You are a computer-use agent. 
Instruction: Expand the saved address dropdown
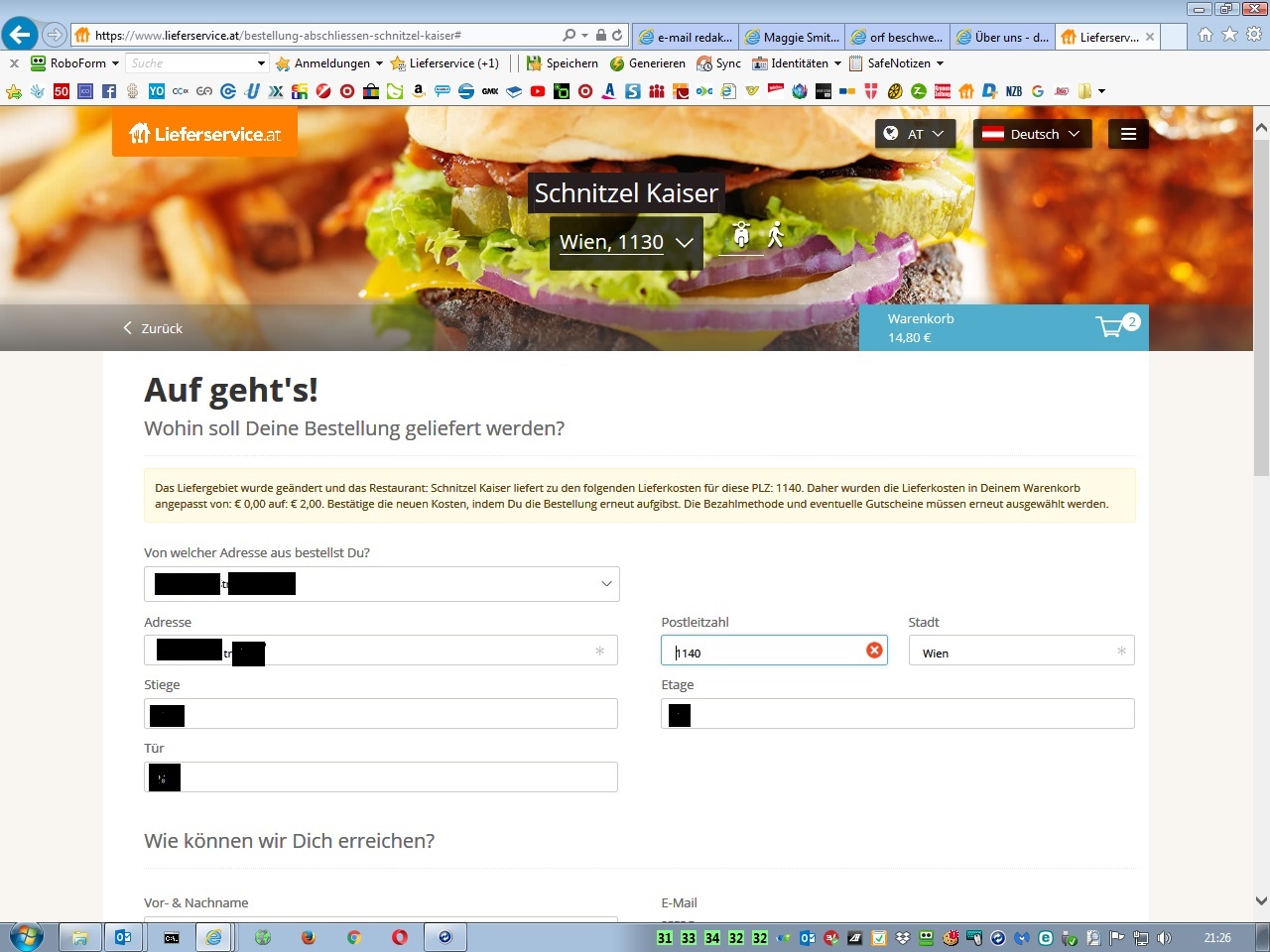(x=381, y=584)
